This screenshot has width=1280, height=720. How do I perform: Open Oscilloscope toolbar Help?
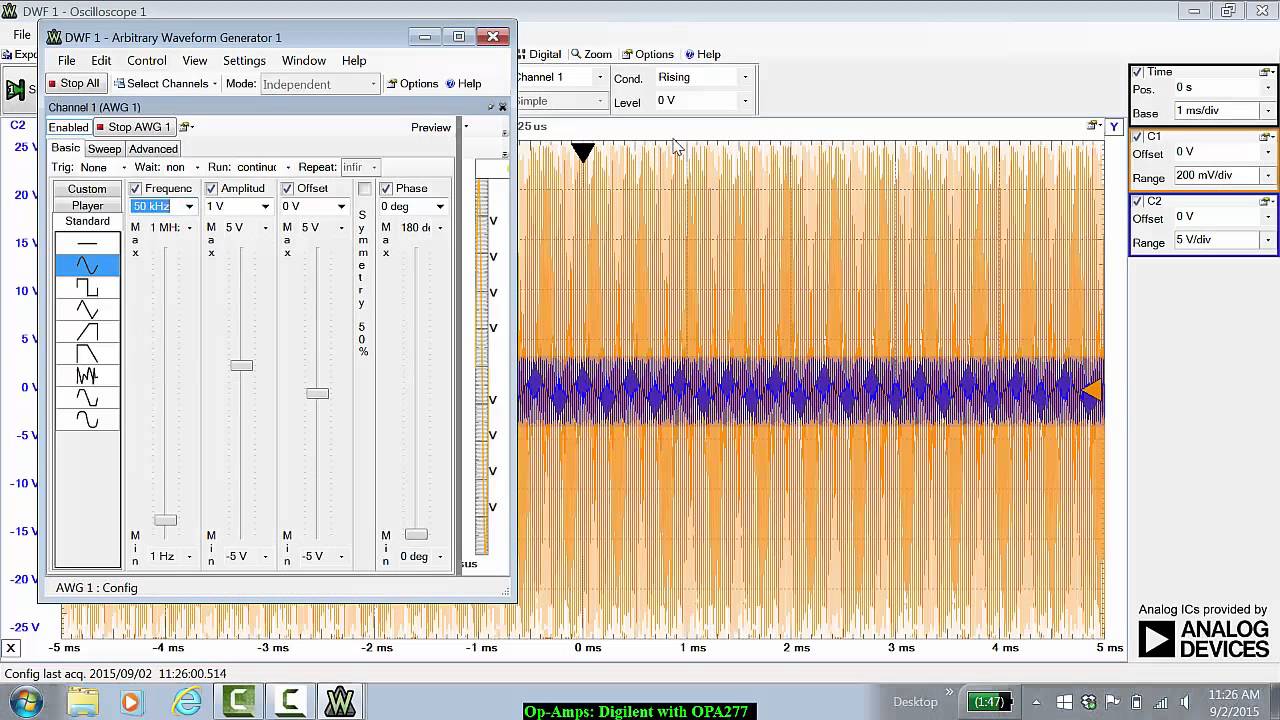703,54
